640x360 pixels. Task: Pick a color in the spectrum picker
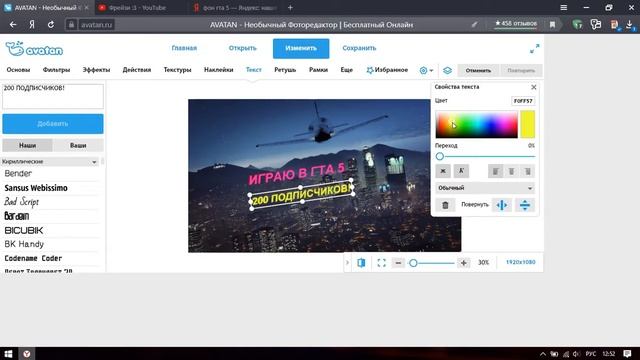point(476,124)
